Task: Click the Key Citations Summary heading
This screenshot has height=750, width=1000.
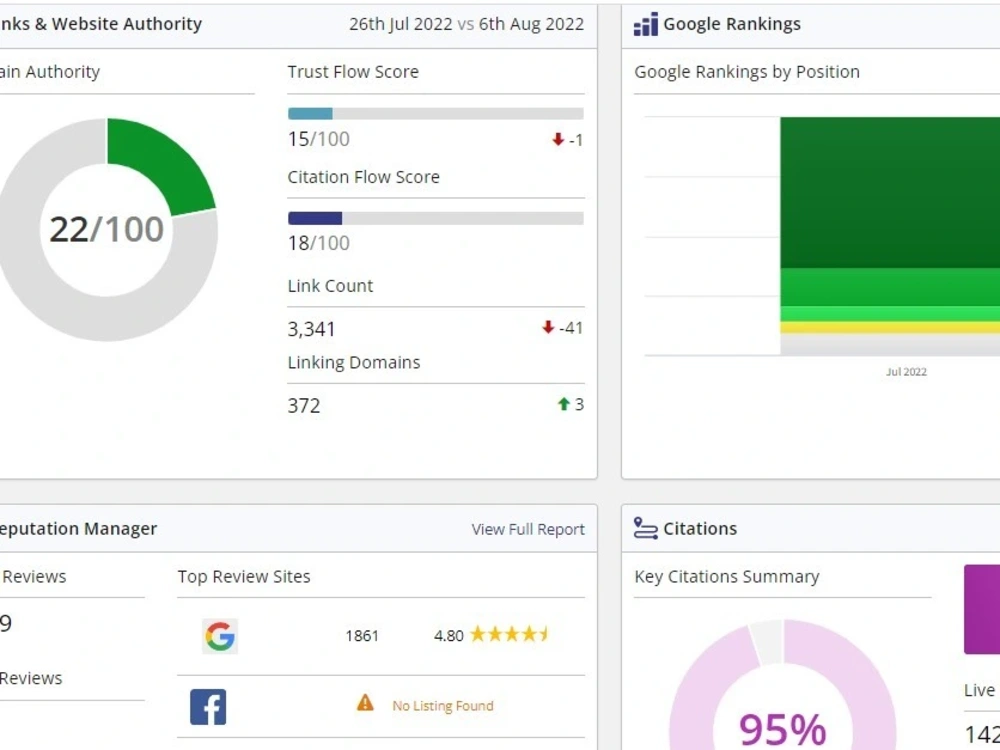Action: coord(726,577)
